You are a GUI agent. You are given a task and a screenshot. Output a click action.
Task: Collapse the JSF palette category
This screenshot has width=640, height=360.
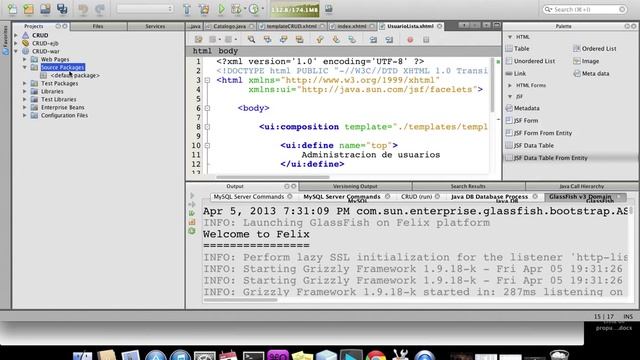(x=510, y=97)
